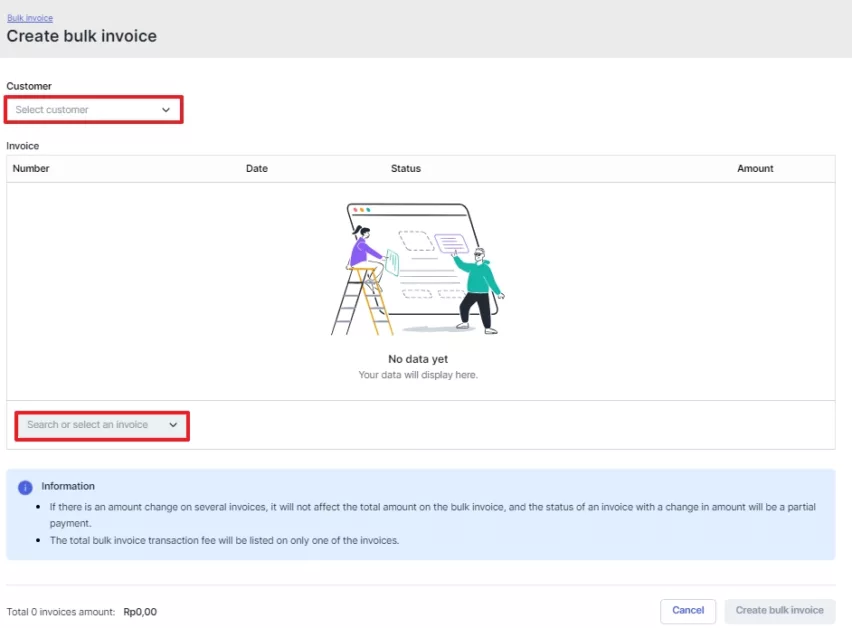The width and height of the screenshot is (852, 628).
Task: Click the chevron in Select customer field
Action: pos(166,110)
